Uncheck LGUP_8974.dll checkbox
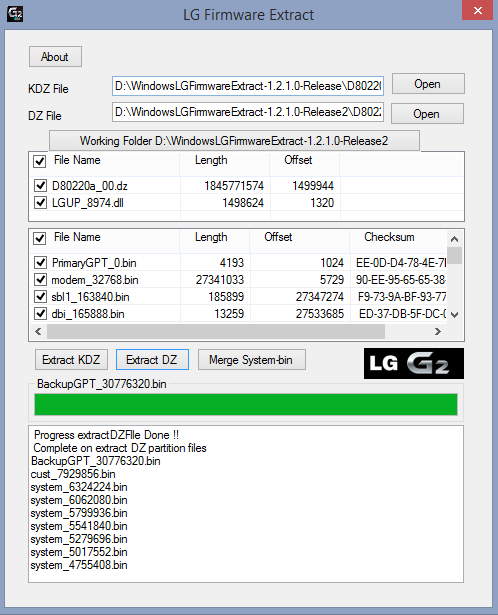The width and height of the screenshot is (498, 615). 40,202
